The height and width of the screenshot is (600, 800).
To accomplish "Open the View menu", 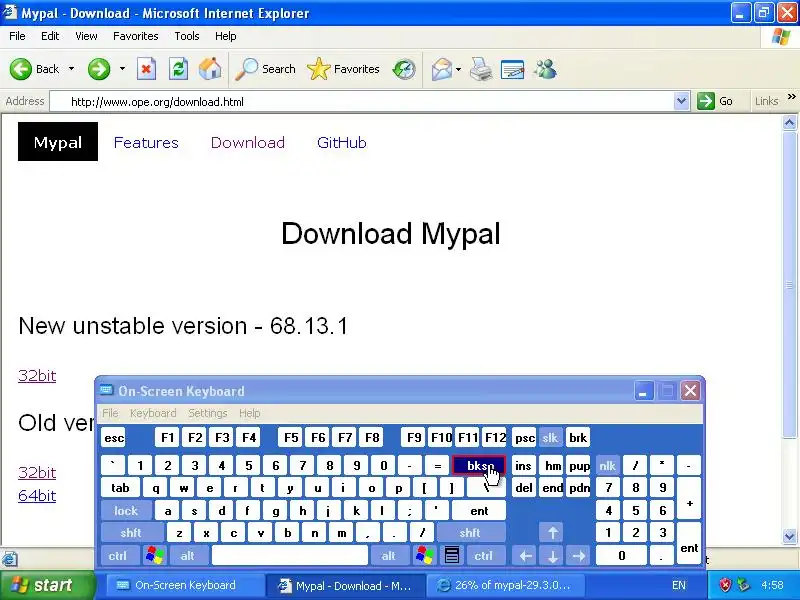I will point(86,36).
